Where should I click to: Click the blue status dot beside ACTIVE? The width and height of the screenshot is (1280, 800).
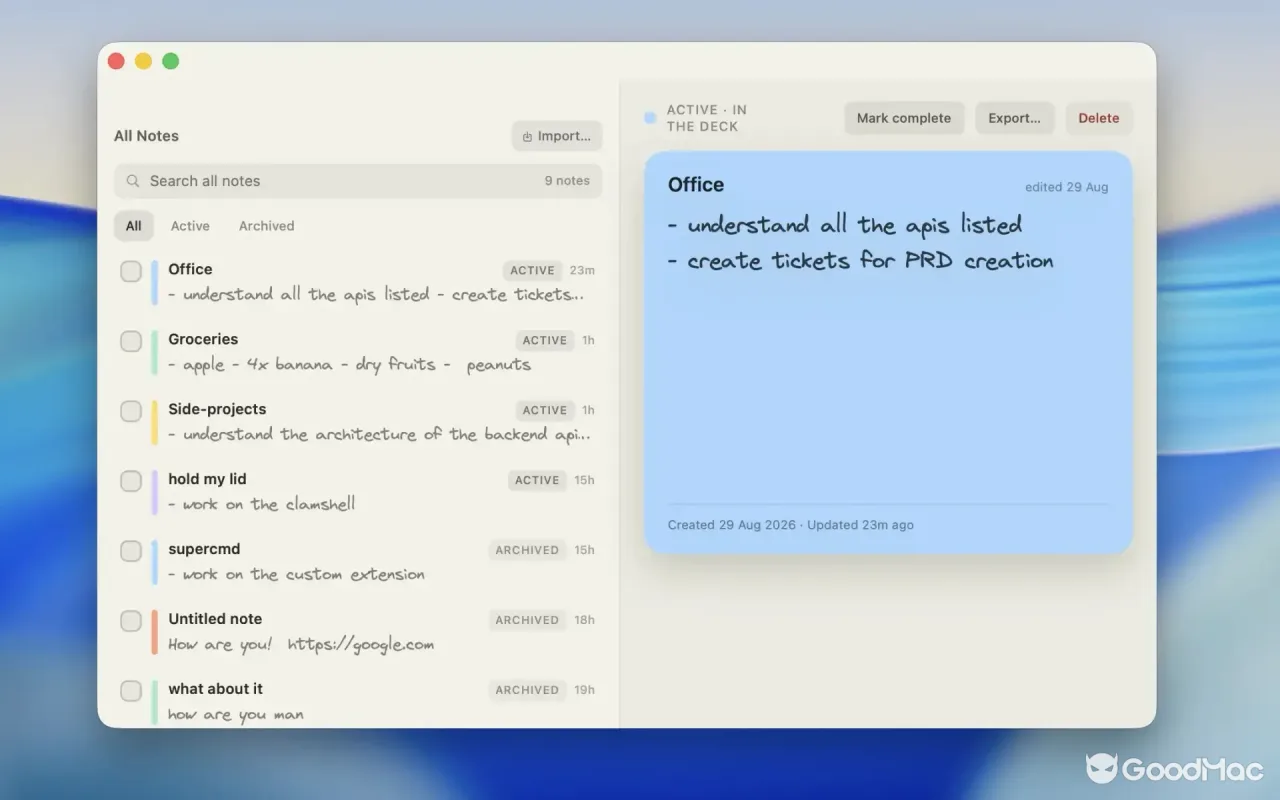(650, 118)
